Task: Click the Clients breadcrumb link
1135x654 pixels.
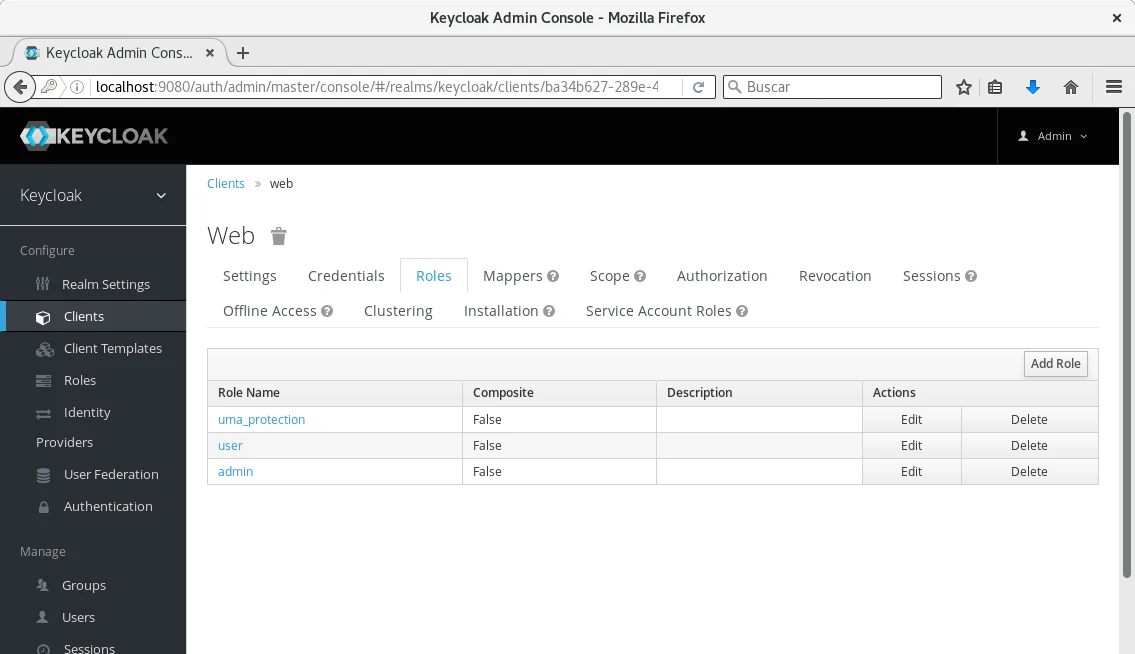Action: (226, 184)
